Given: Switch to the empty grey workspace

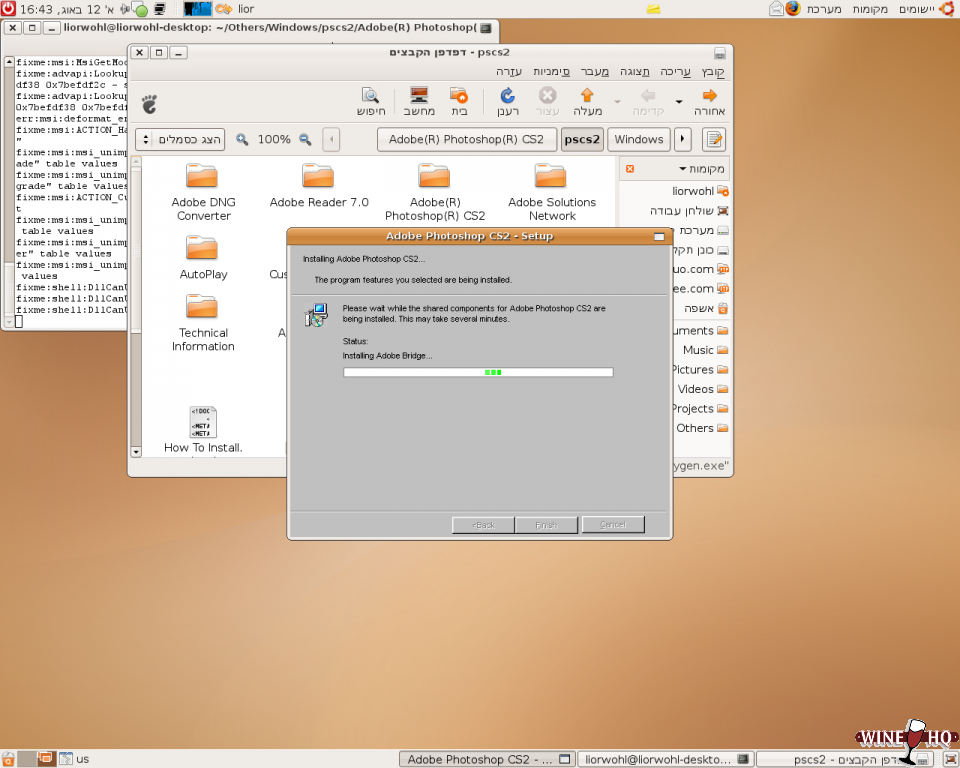Looking at the screenshot, I should tap(26, 759).
